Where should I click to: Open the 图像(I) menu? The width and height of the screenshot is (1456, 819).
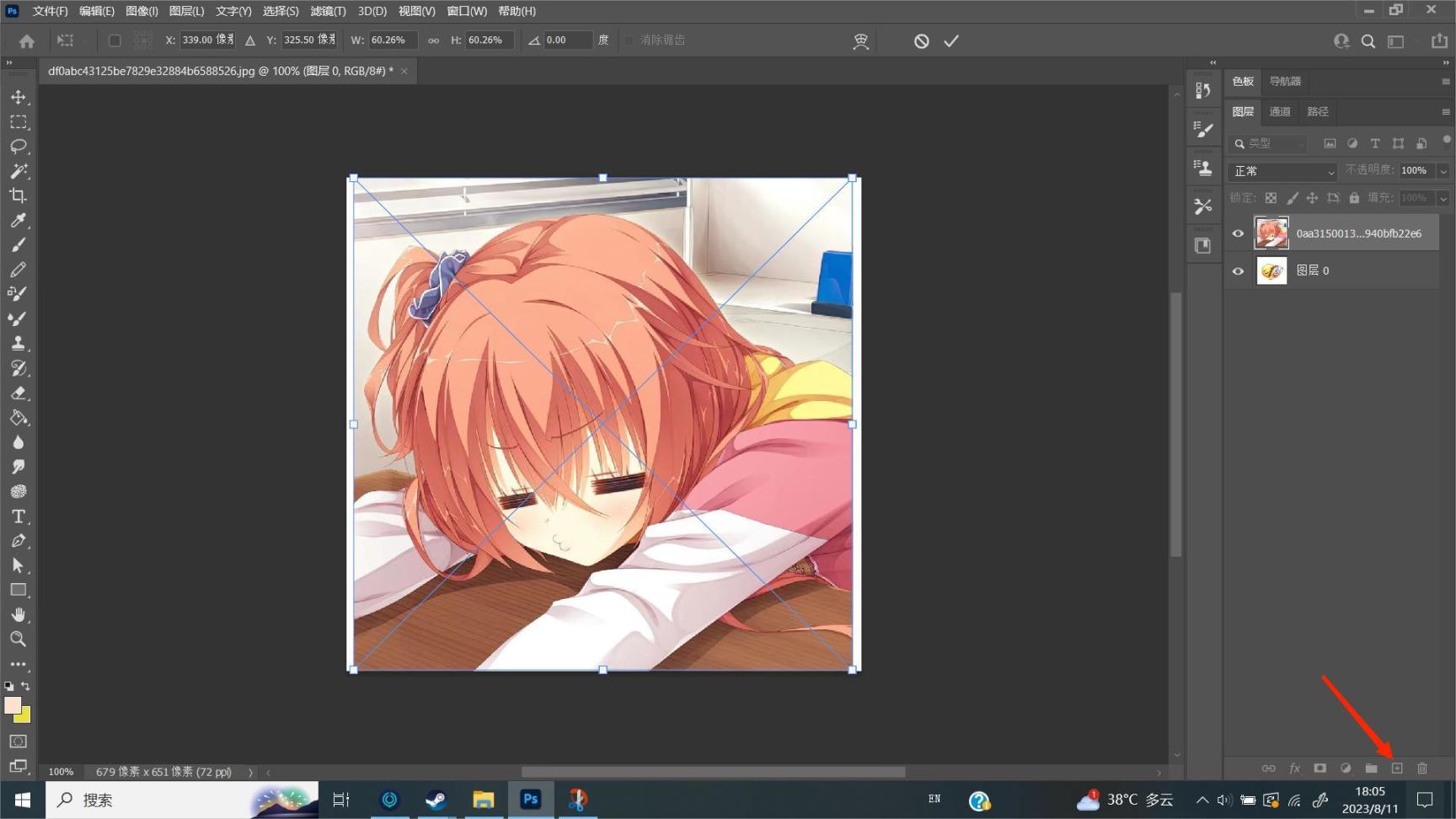(x=142, y=11)
